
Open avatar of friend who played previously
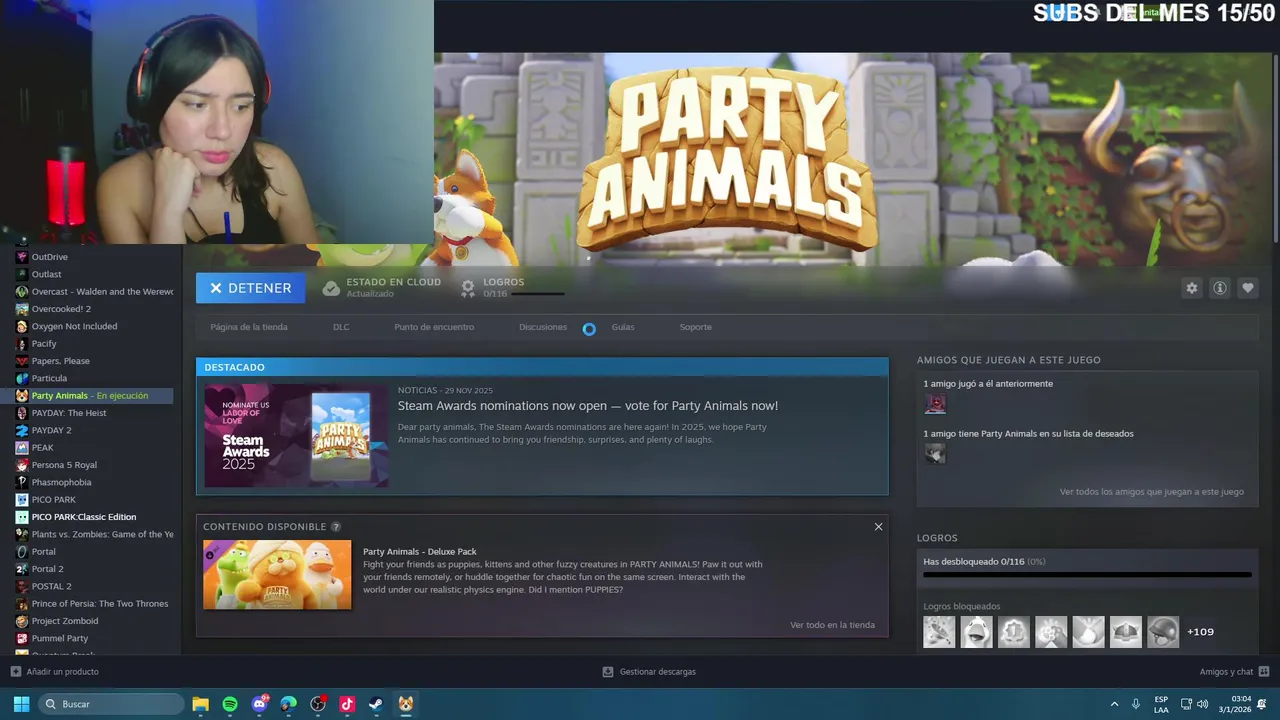pos(935,404)
